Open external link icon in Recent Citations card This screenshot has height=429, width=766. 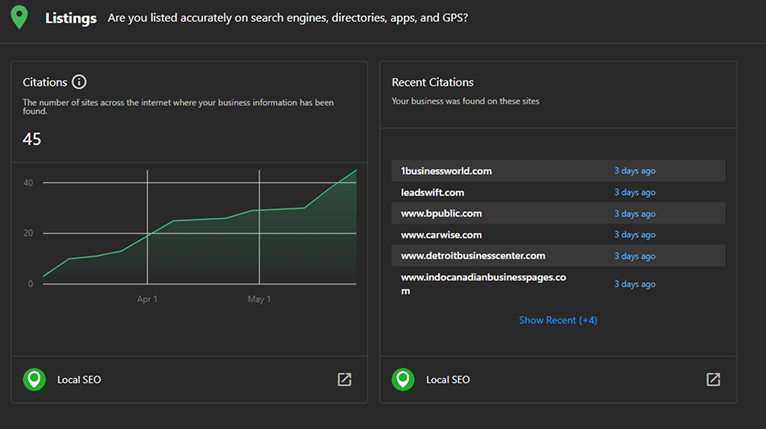[713, 379]
